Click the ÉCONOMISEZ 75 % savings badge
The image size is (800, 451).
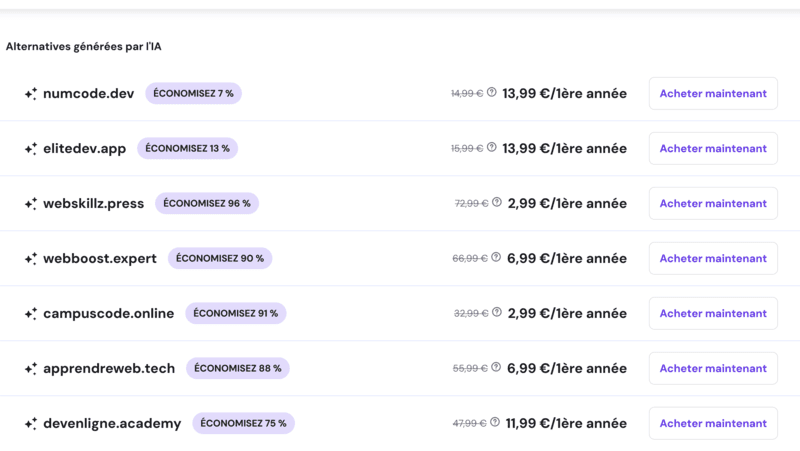[243, 423]
